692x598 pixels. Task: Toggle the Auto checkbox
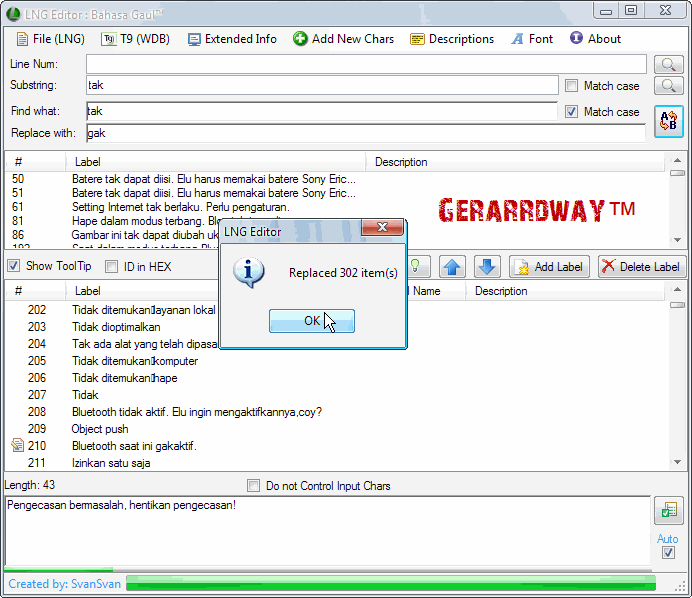pos(668,553)
